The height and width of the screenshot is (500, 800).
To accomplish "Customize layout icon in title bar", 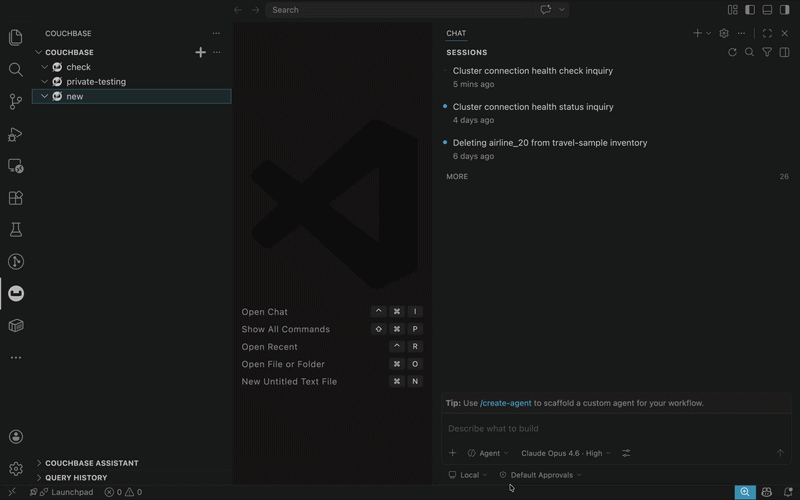I will click(733, 10).
